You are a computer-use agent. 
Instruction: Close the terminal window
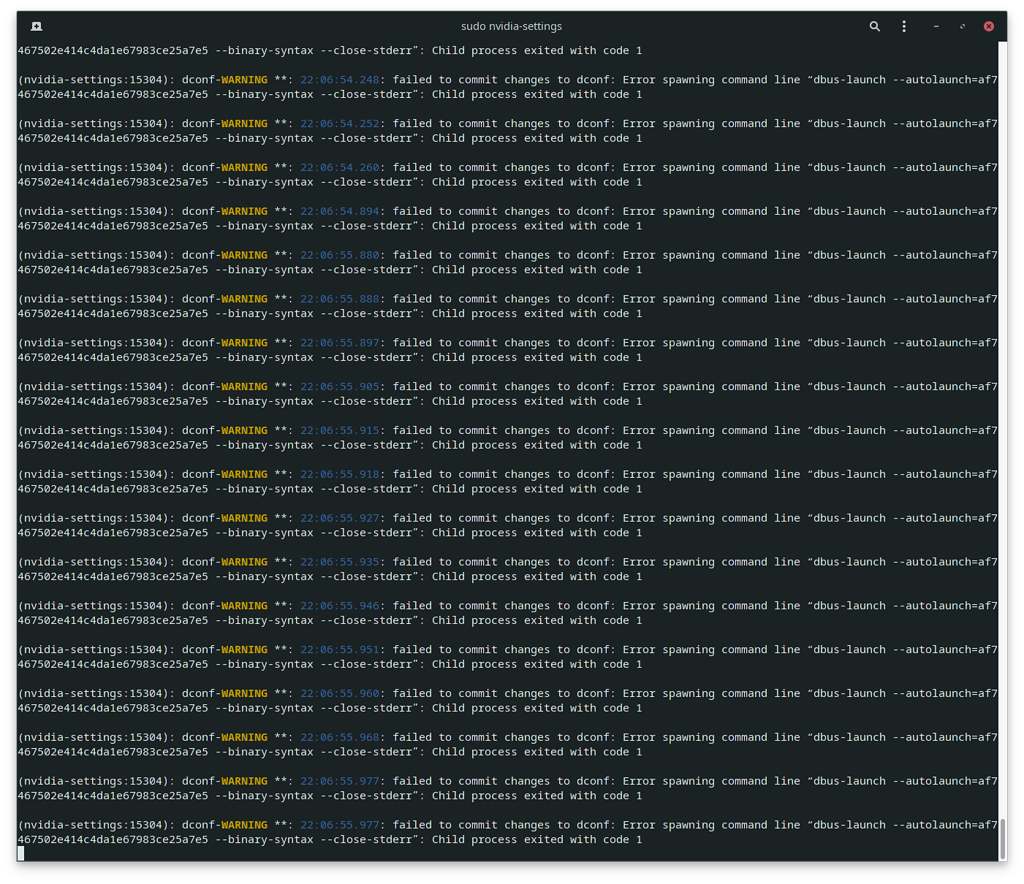(x=988, y=26)
